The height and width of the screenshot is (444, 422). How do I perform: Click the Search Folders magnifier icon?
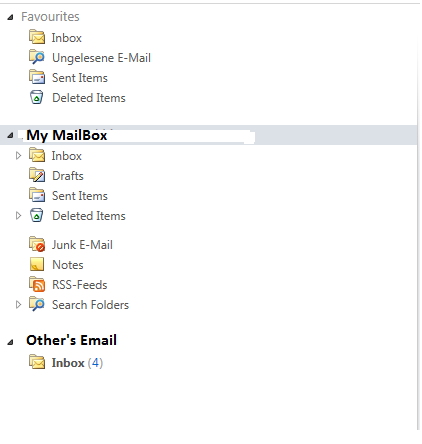37,304
